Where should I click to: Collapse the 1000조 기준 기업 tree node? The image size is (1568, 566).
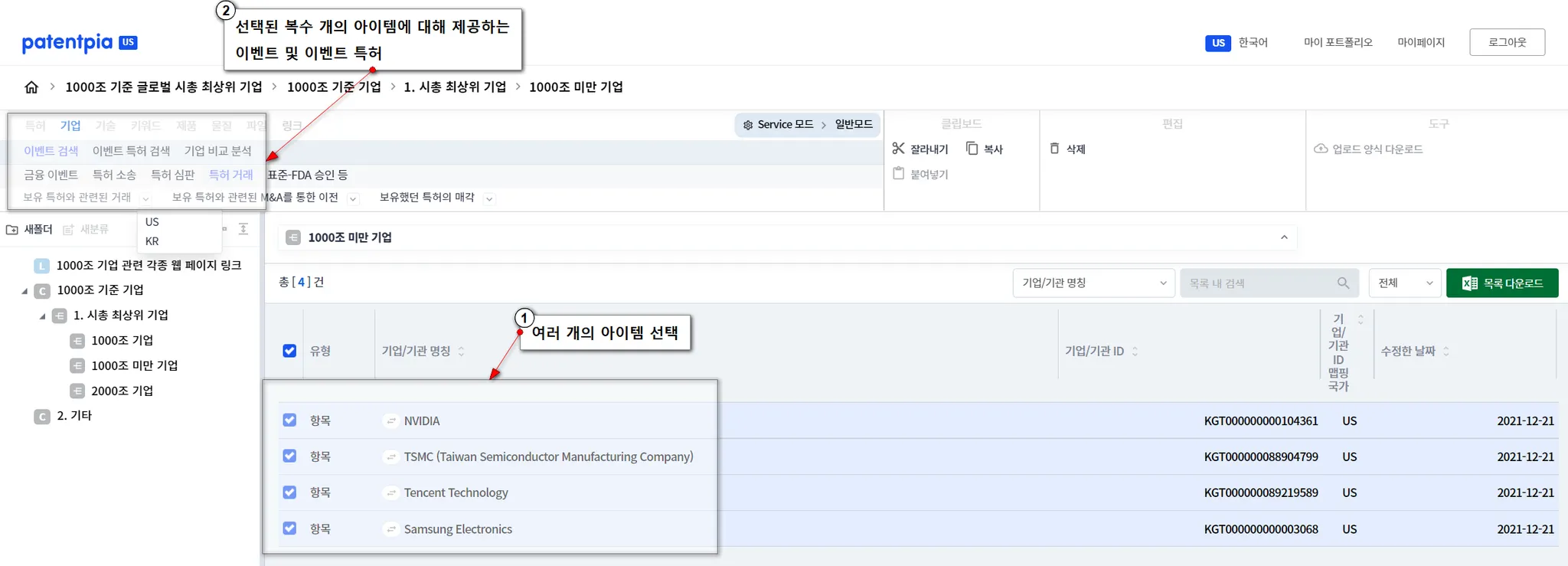pos(24,291)
